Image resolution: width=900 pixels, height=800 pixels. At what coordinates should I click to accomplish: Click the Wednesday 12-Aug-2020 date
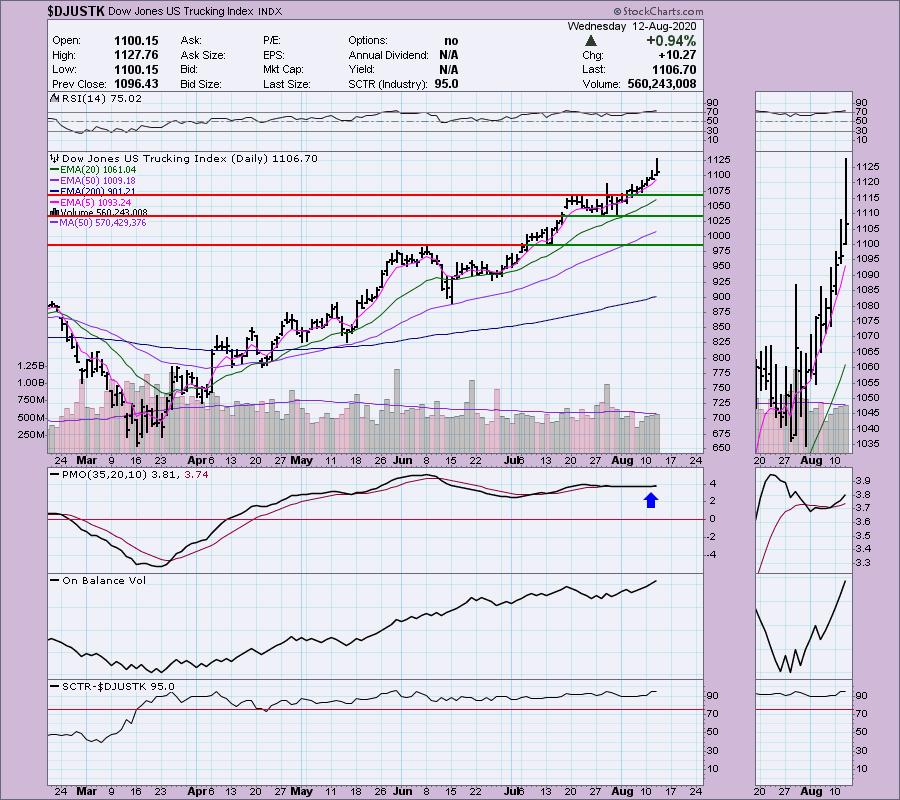pos(631,26)
